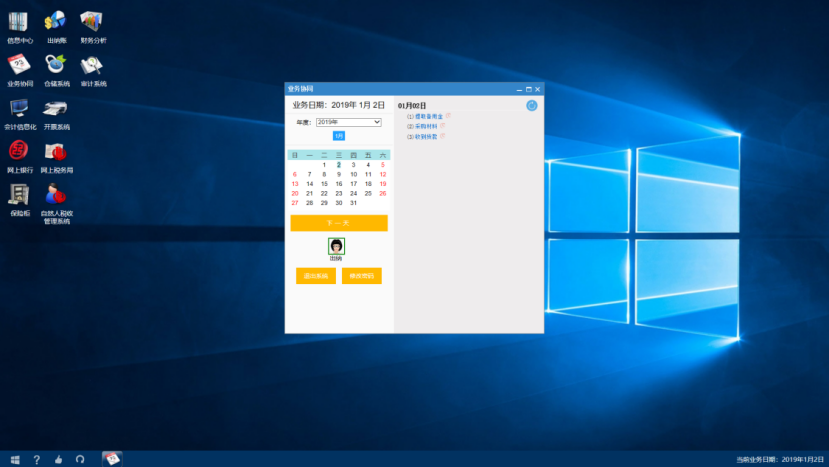
Task: Open the 保险柜 safe icon
Action: coord(20,200)
